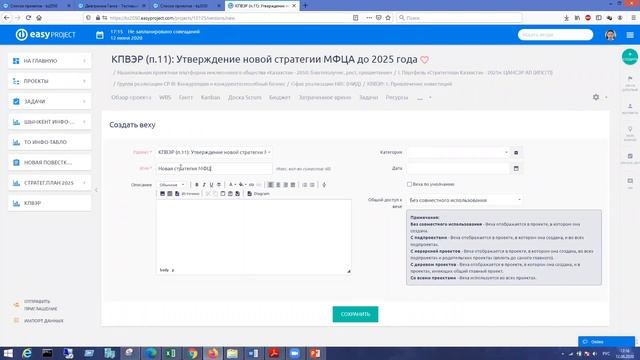Click the header search input field
This screenshot has height=360, width=640.
tap(555, 35)
